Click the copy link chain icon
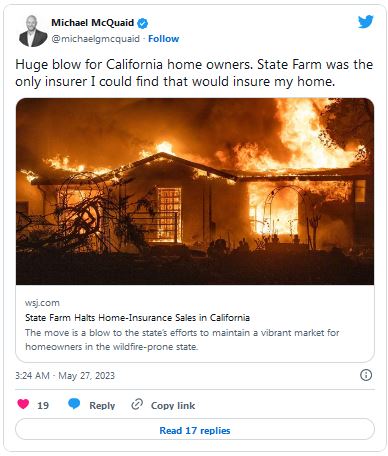The image size is (388, 456). 137,404
